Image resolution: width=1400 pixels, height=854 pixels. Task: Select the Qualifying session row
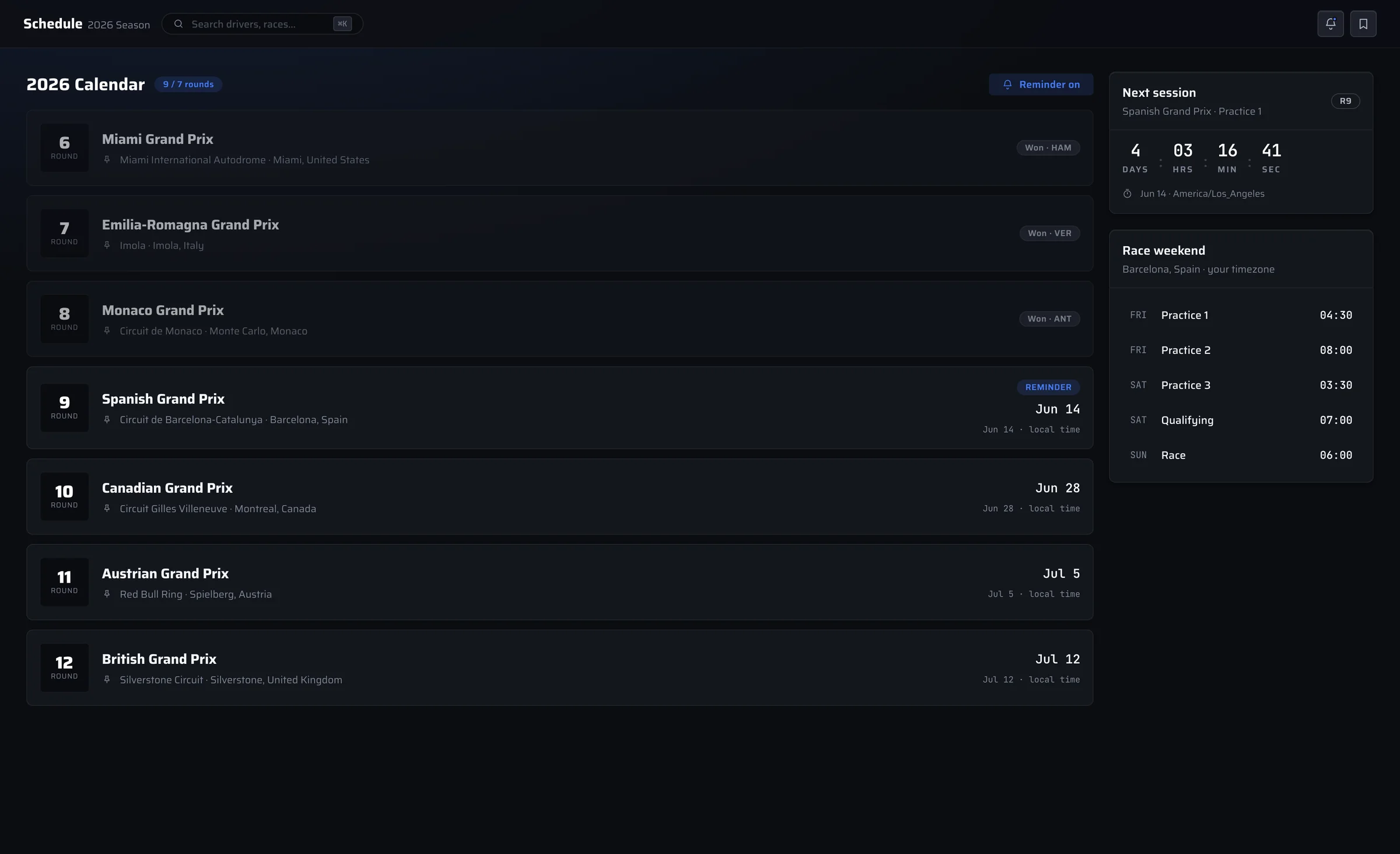(1241, 420)
